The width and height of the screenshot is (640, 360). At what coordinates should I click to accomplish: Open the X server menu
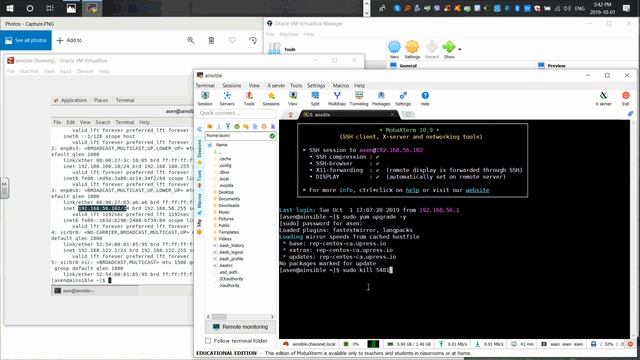[x=276, y=85]
